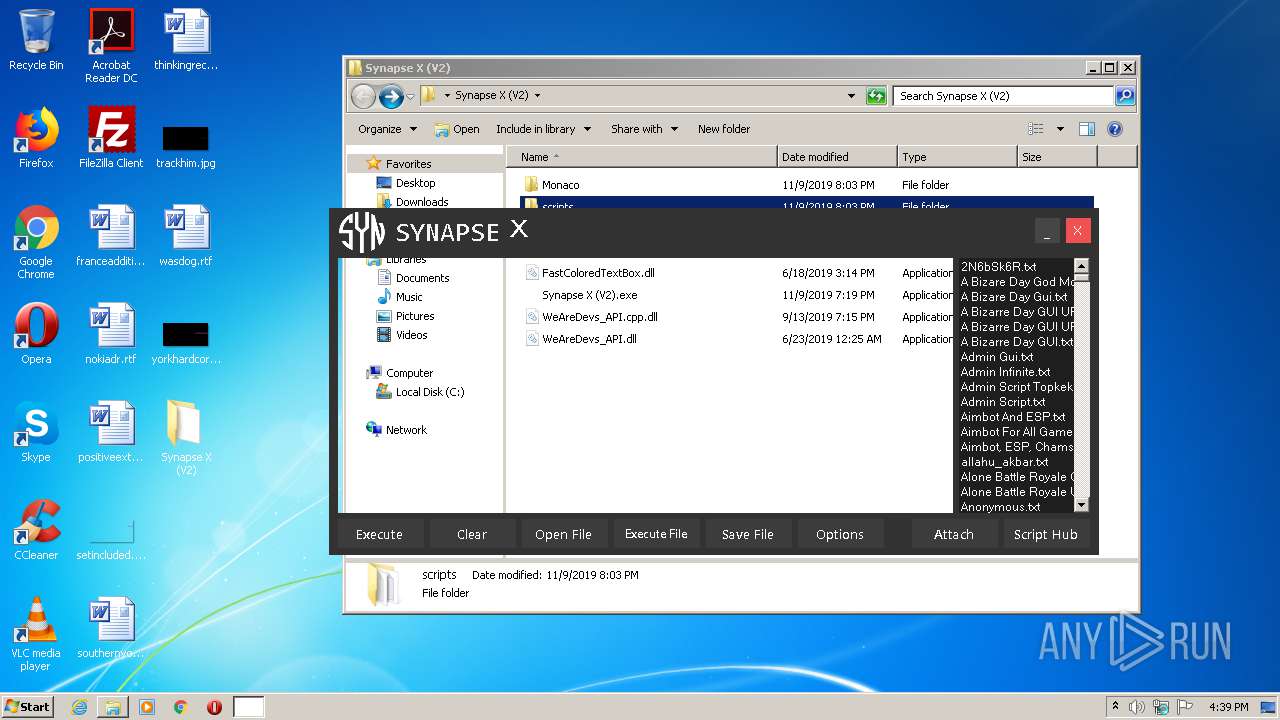Clear the Synapse X editor
This screenshot has height=720, width=1280.
[472, 534]
